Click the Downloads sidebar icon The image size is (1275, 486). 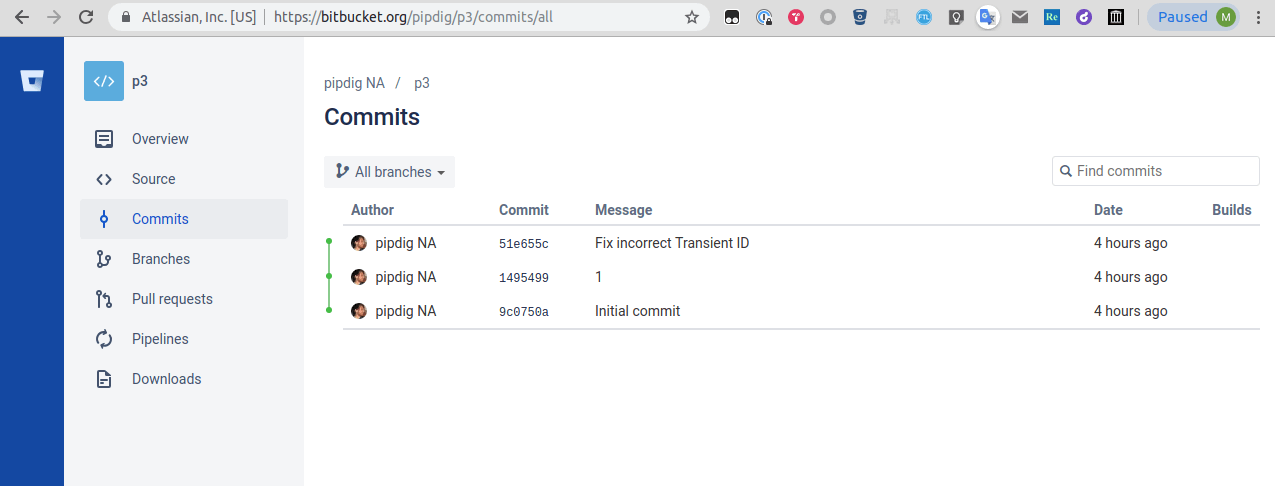[104, 379]
